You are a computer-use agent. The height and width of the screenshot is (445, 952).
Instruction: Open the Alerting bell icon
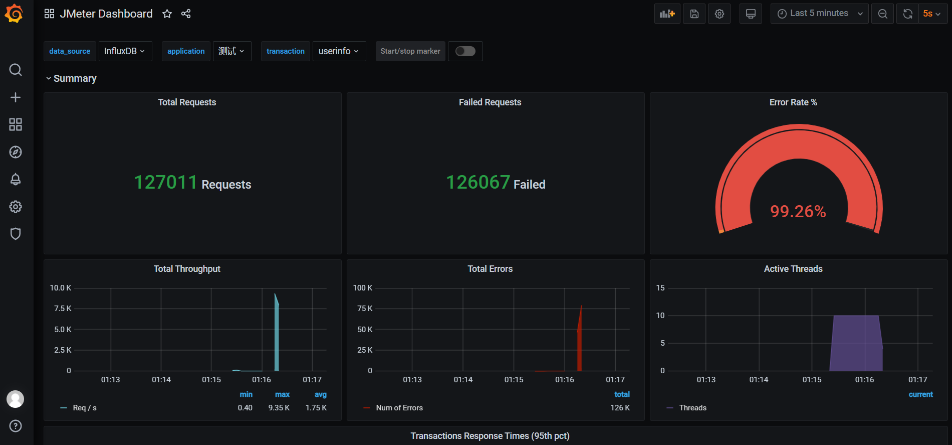click(16, 179)
